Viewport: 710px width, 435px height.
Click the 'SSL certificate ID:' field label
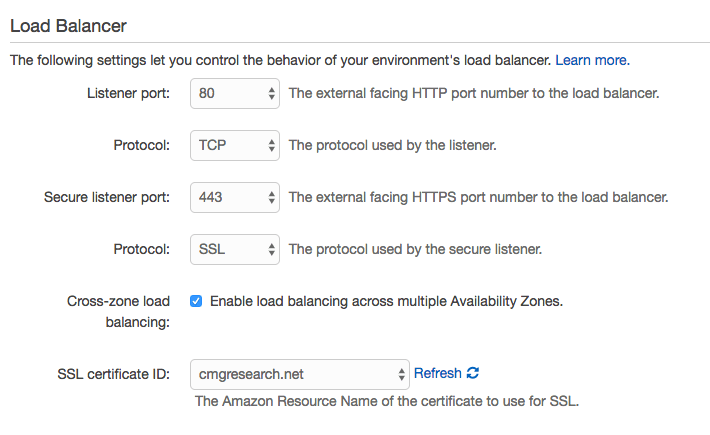click(x=114, y=374)
